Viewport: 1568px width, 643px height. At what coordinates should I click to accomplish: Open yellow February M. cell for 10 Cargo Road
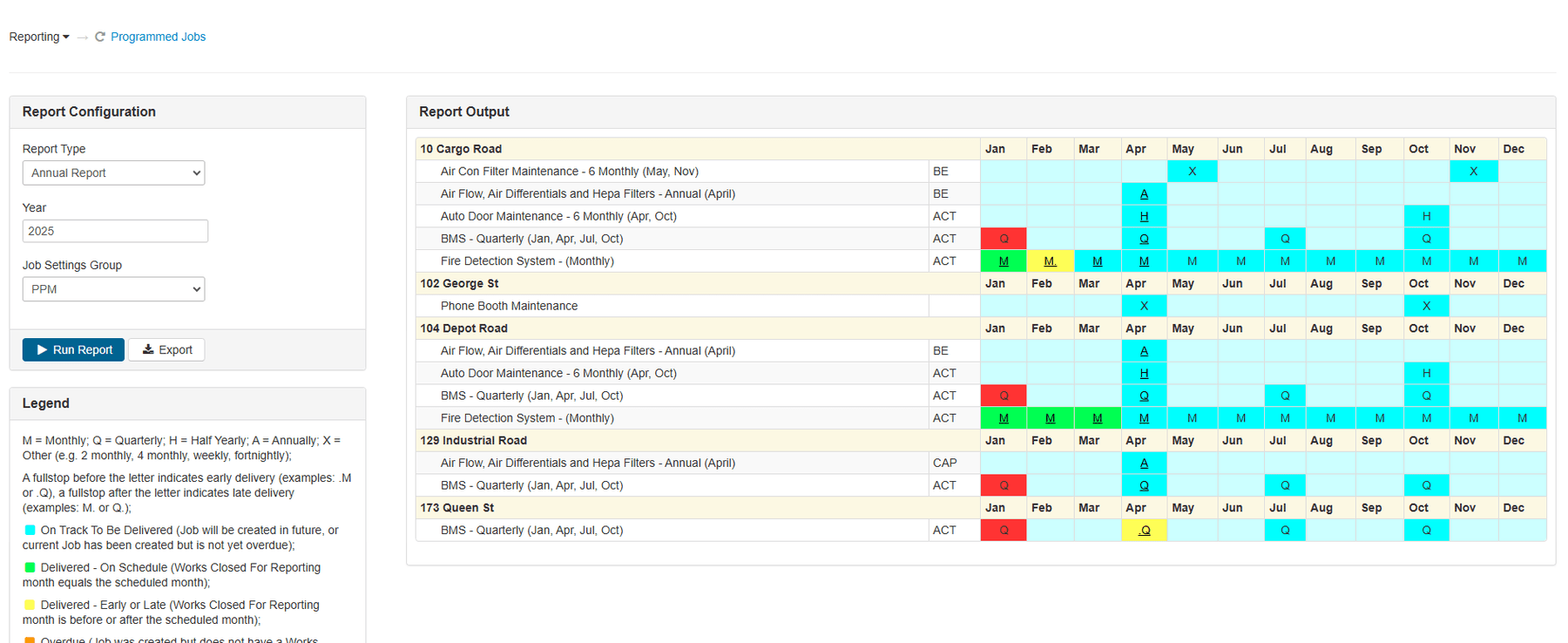click(x=1051, y=261)
